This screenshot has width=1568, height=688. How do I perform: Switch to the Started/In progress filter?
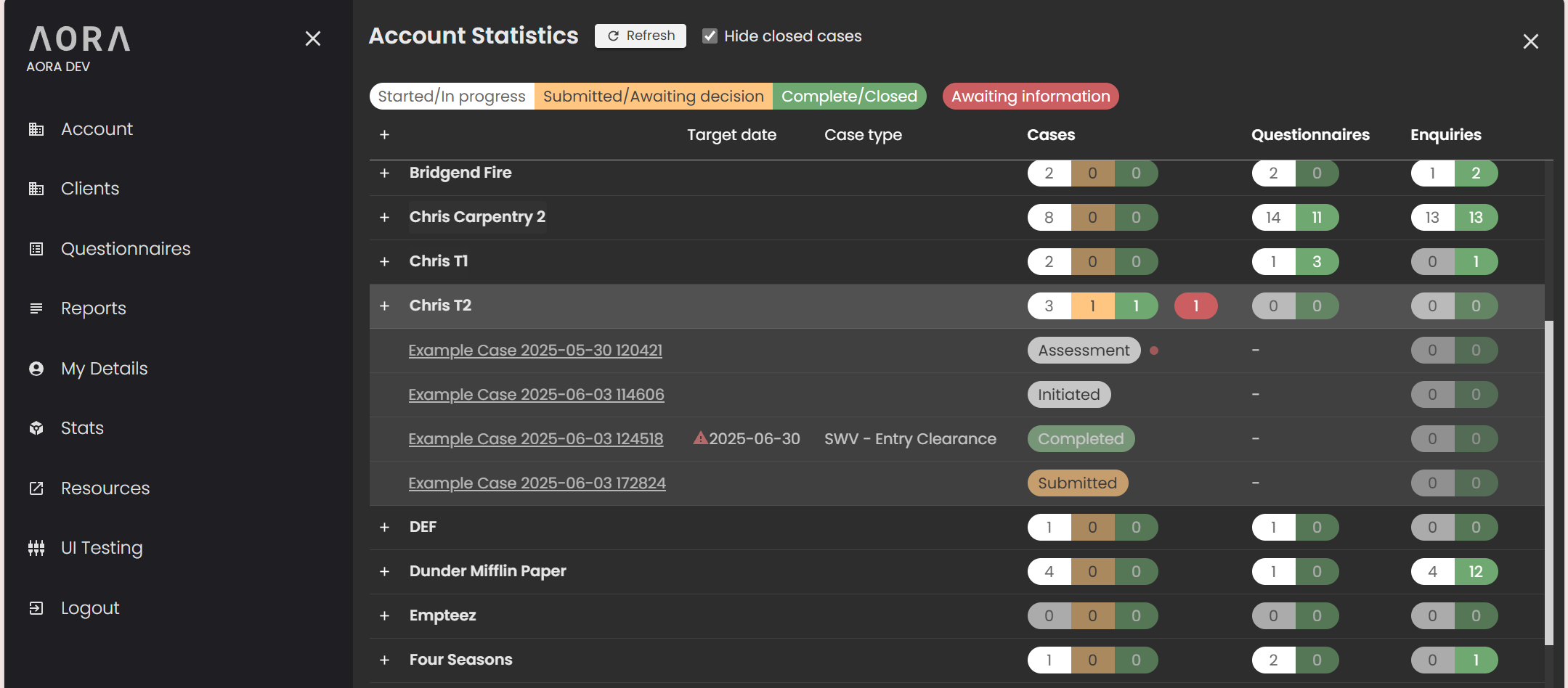(451, 96)
